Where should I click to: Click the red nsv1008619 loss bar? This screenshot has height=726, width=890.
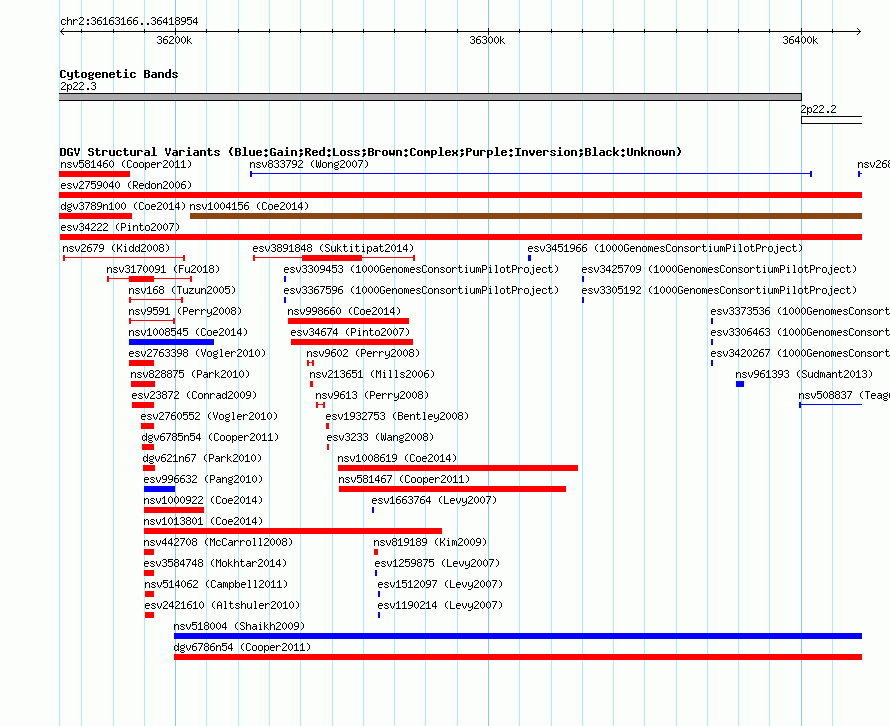coord(458,468)
